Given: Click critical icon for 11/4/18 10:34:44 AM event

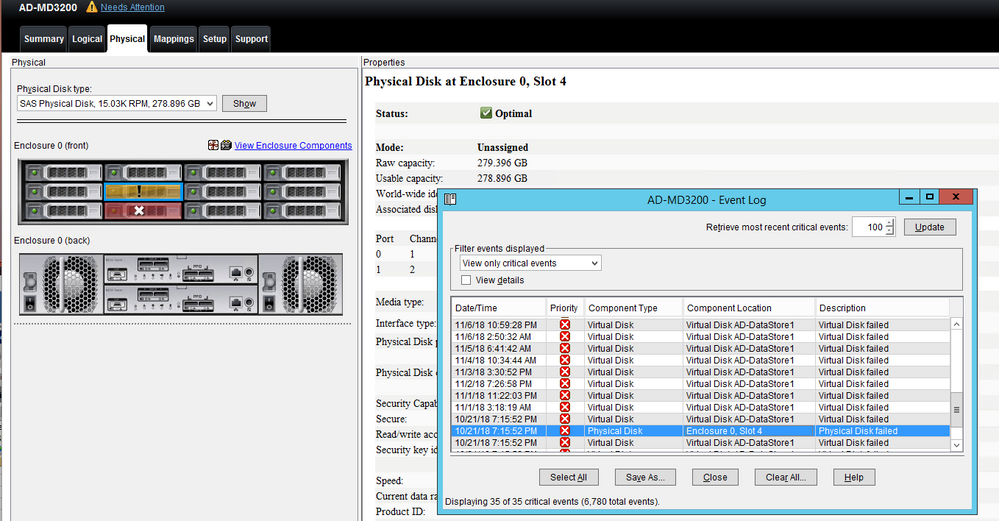Looking at the screenshot, I should tap(564, 360).
